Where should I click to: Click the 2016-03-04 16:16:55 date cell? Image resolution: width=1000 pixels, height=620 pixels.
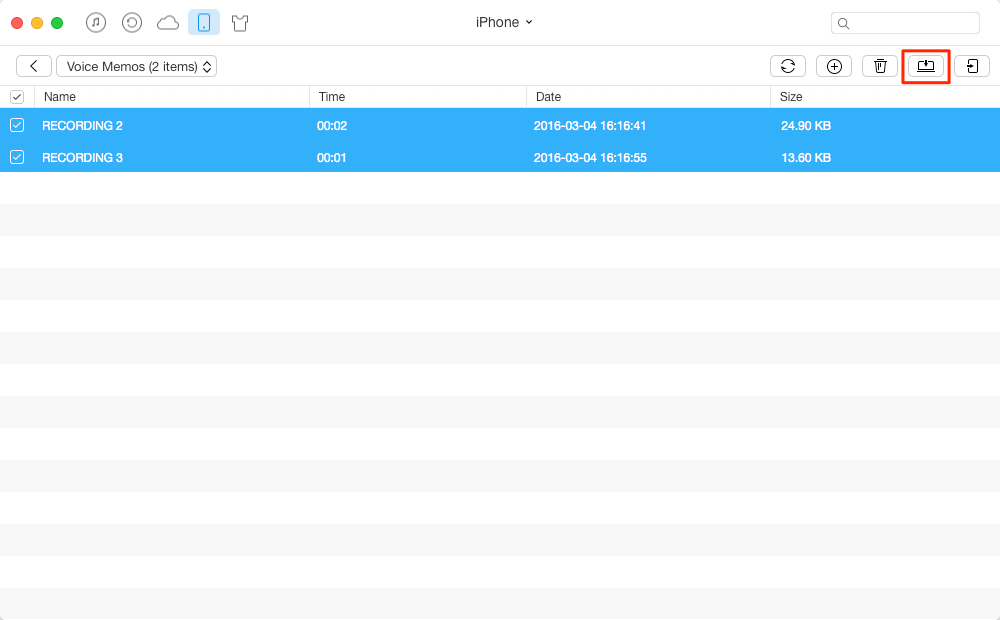point(590,158)
